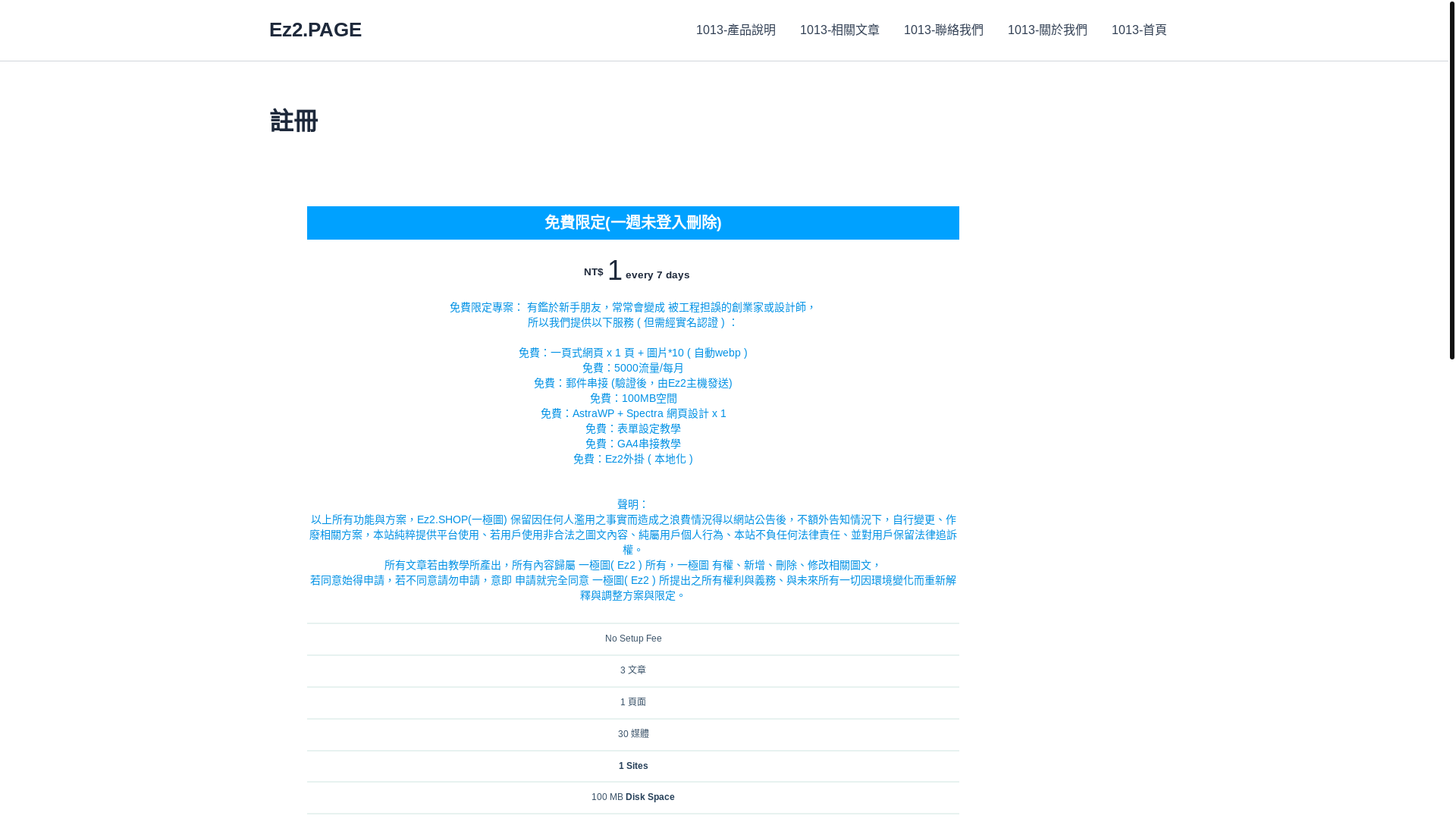Click the AstraWP + Spectra 網頁設計 line
Screen dimensions: 1456x819
(633, 413)
